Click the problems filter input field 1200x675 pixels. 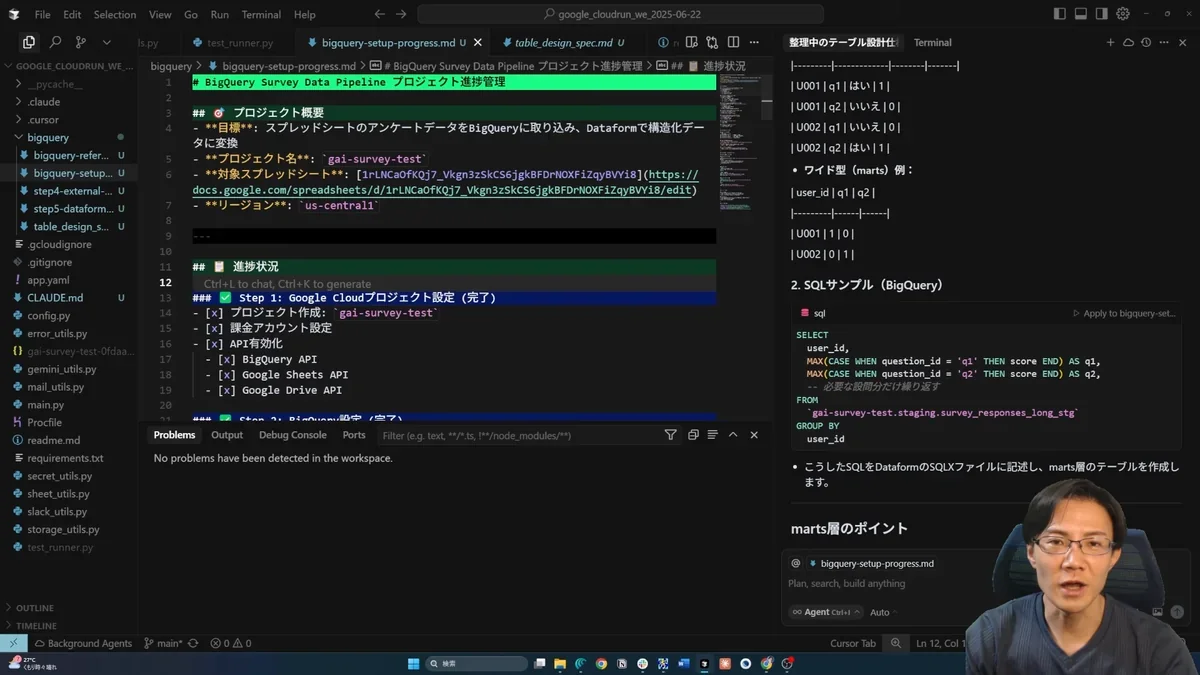click(520, 436)
